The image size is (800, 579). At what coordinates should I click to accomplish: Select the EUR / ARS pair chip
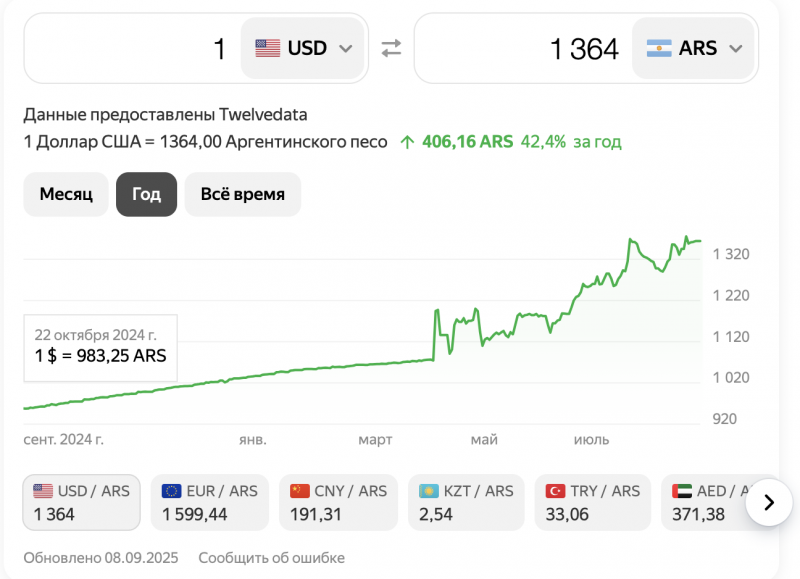point(209,502)
